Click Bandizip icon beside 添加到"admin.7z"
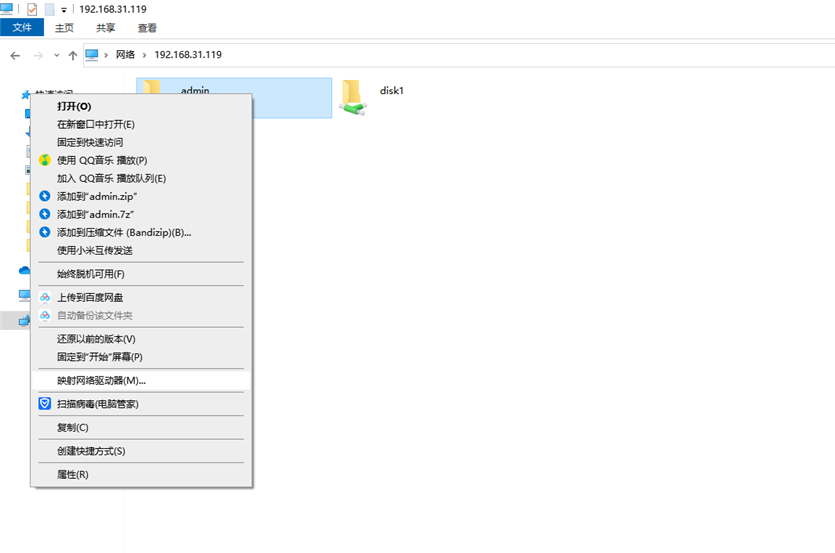 (x=44, y=214)
